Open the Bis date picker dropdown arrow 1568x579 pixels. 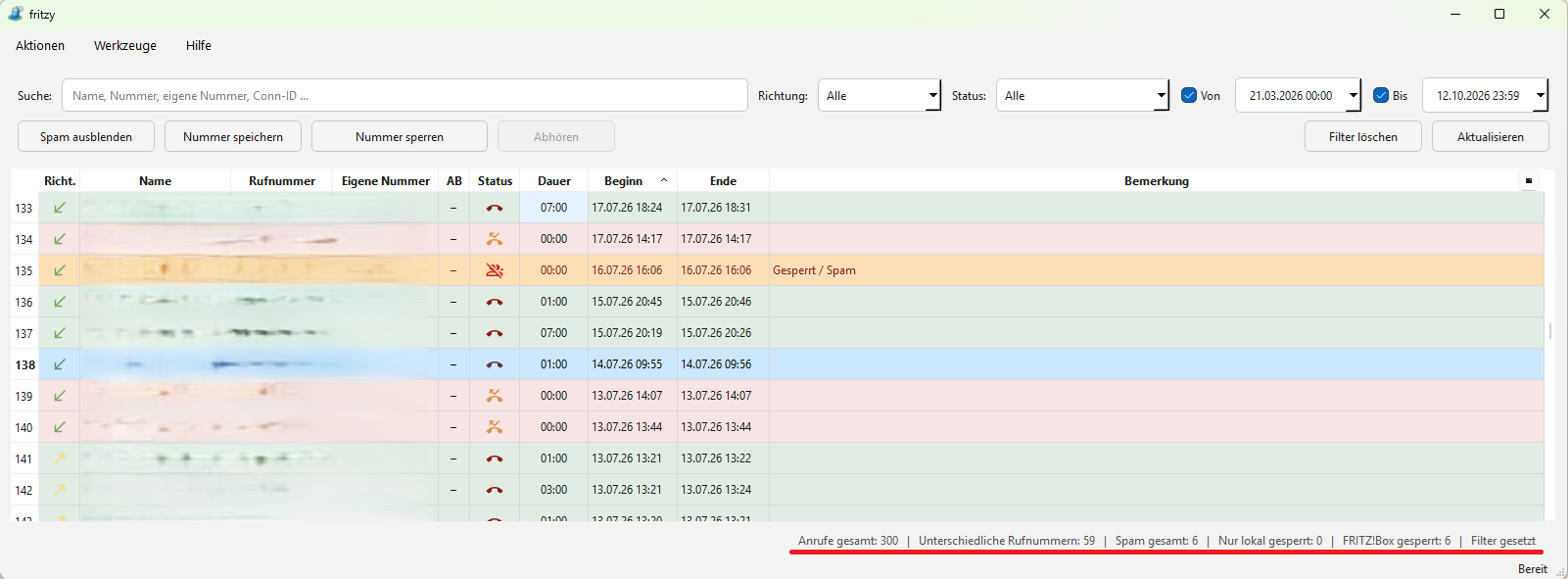click(1541, 95)
